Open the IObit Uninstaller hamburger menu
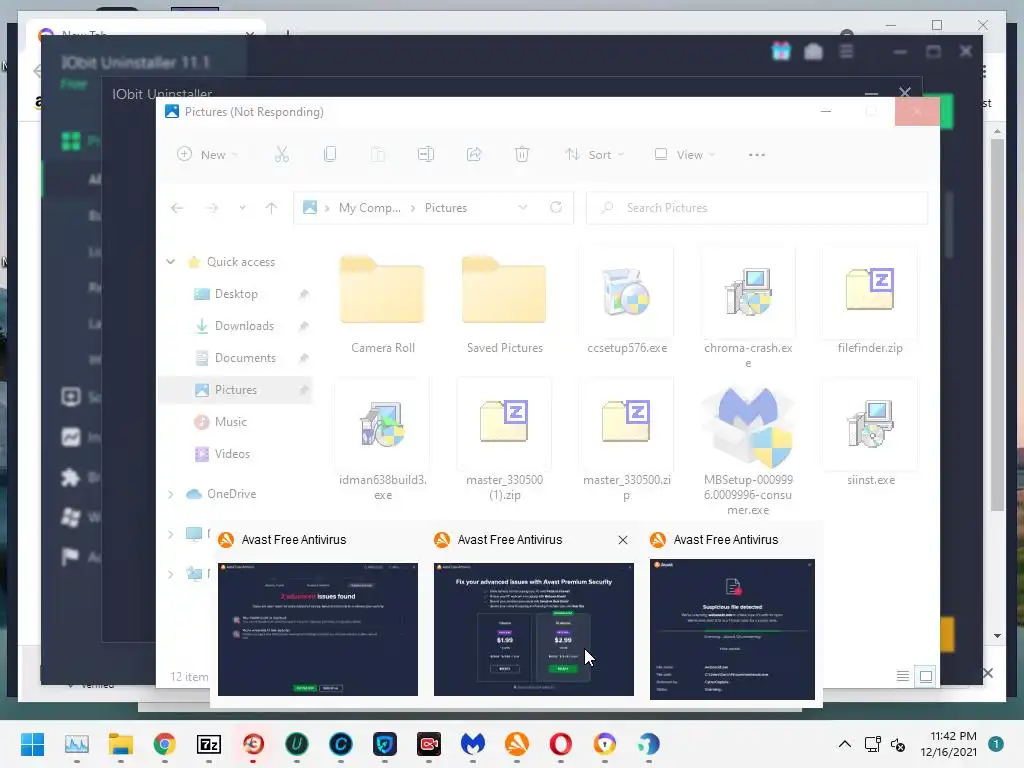Screen dimensions: 1024x768 [x=846, y=51]
